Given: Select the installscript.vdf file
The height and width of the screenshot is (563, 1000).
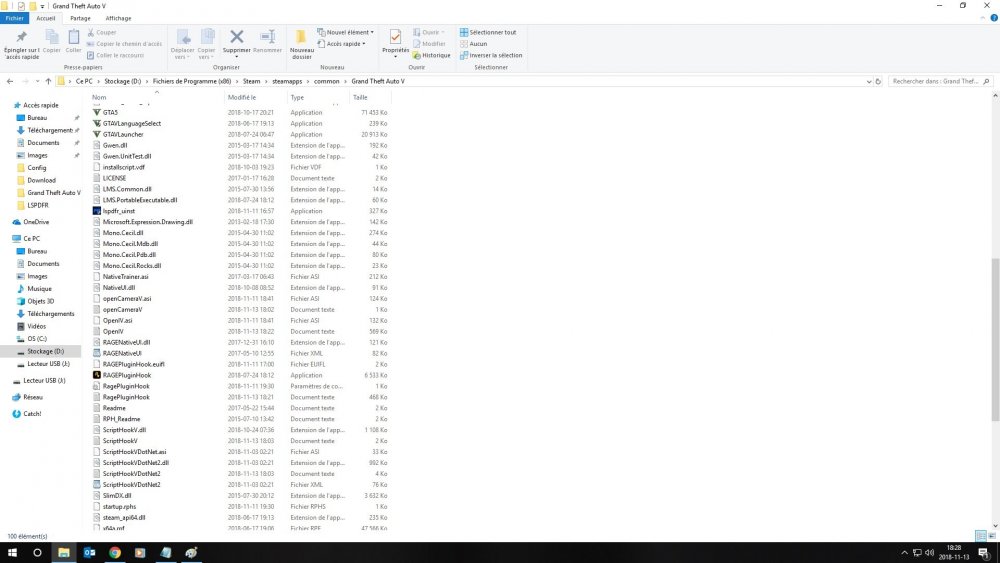Looking at the screenshot, I should 123,167.
